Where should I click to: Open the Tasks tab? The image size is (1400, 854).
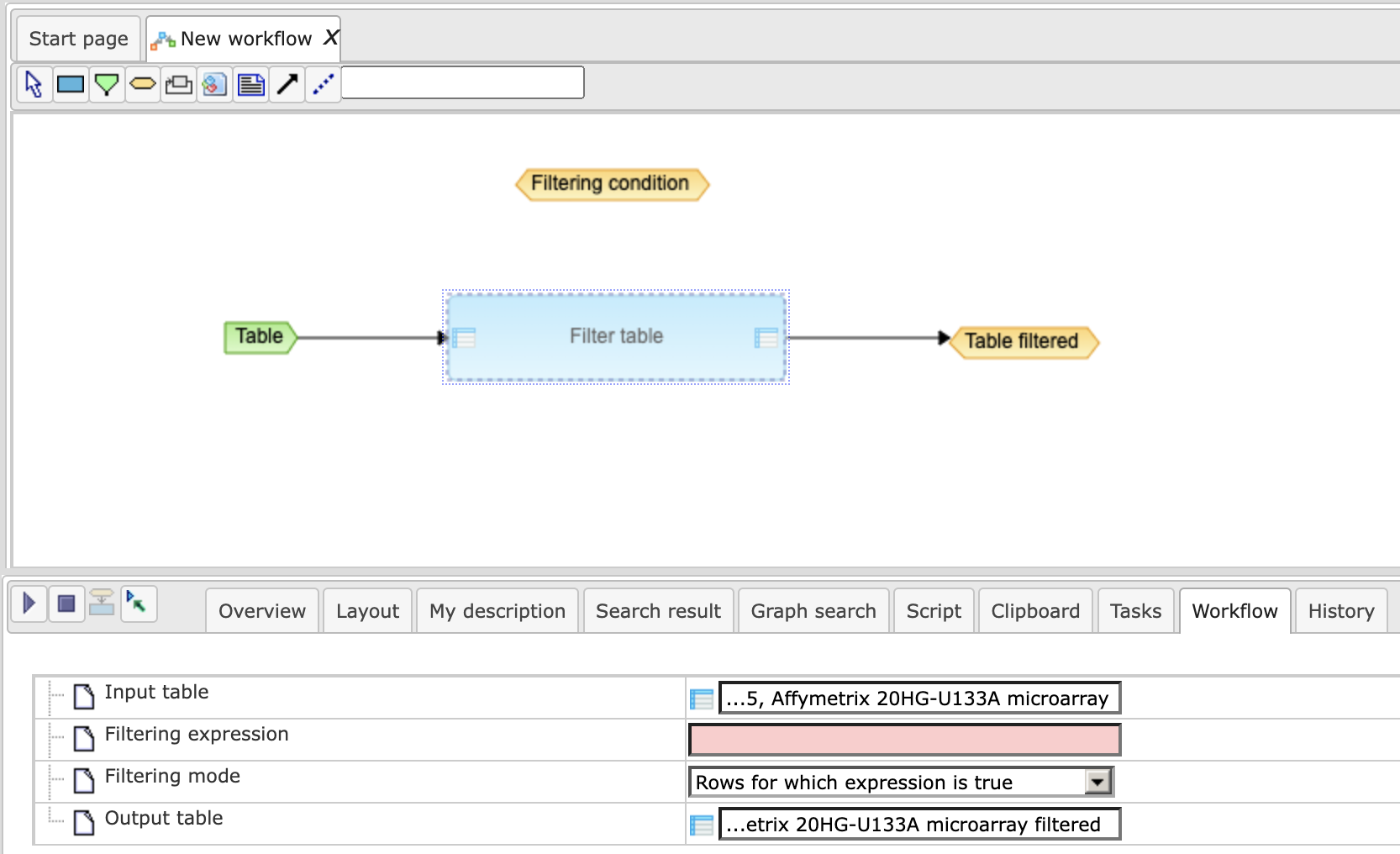click(x=1135, y=611)
